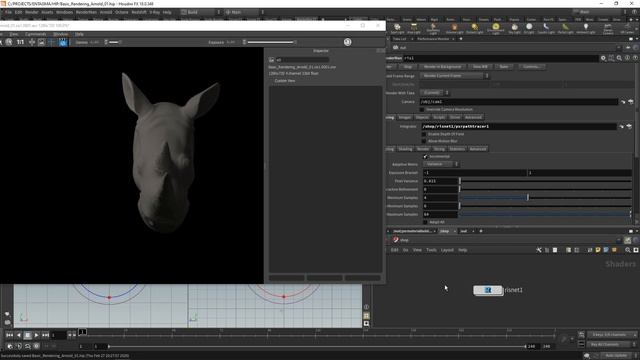The height and width of the screenshot is (360, 640).
Task: Click the Camera path field /obj/cam1
Action: [x=518, y=102]
